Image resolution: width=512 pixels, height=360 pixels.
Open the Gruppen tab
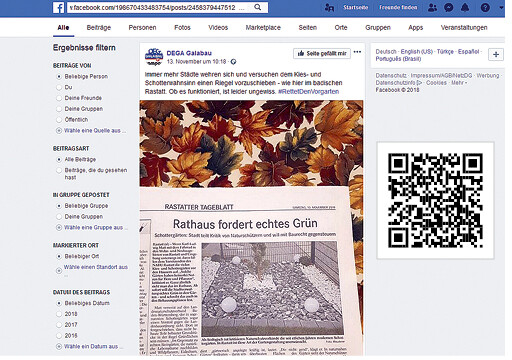click(x=378, y=28)
